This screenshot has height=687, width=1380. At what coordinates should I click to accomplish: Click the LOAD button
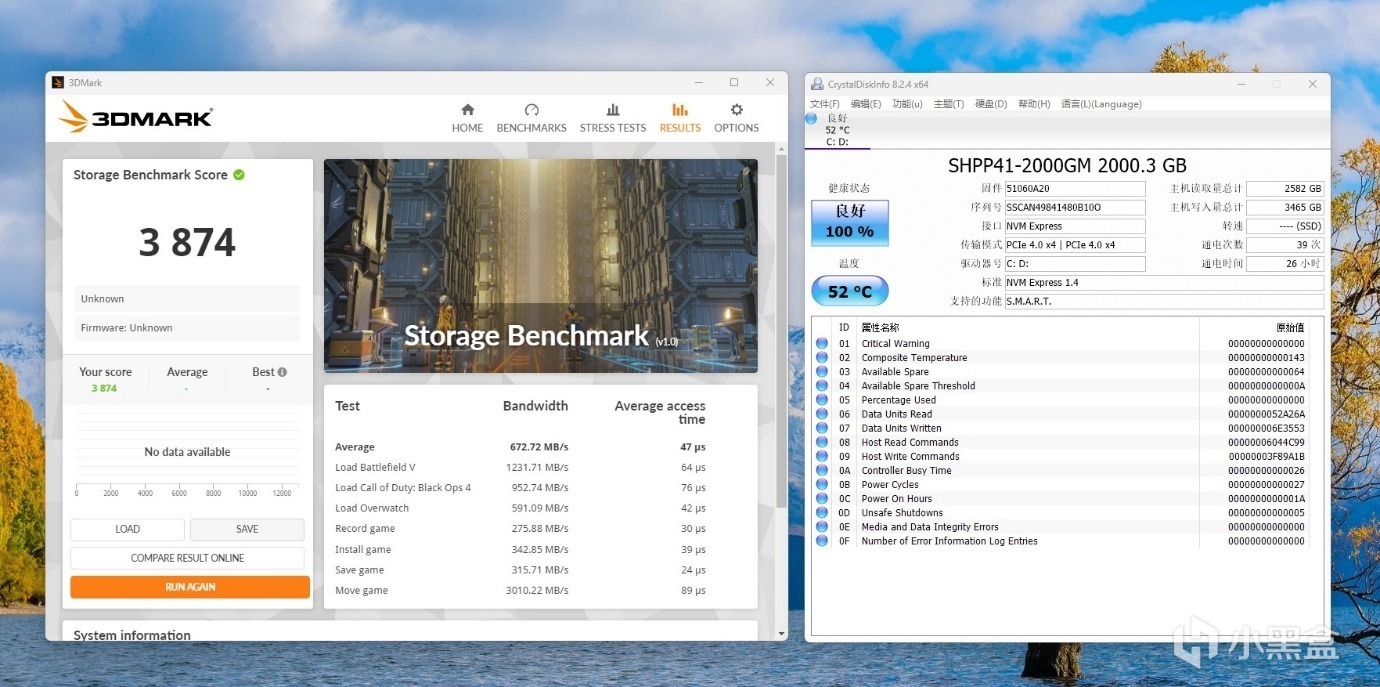click(127, 529)
